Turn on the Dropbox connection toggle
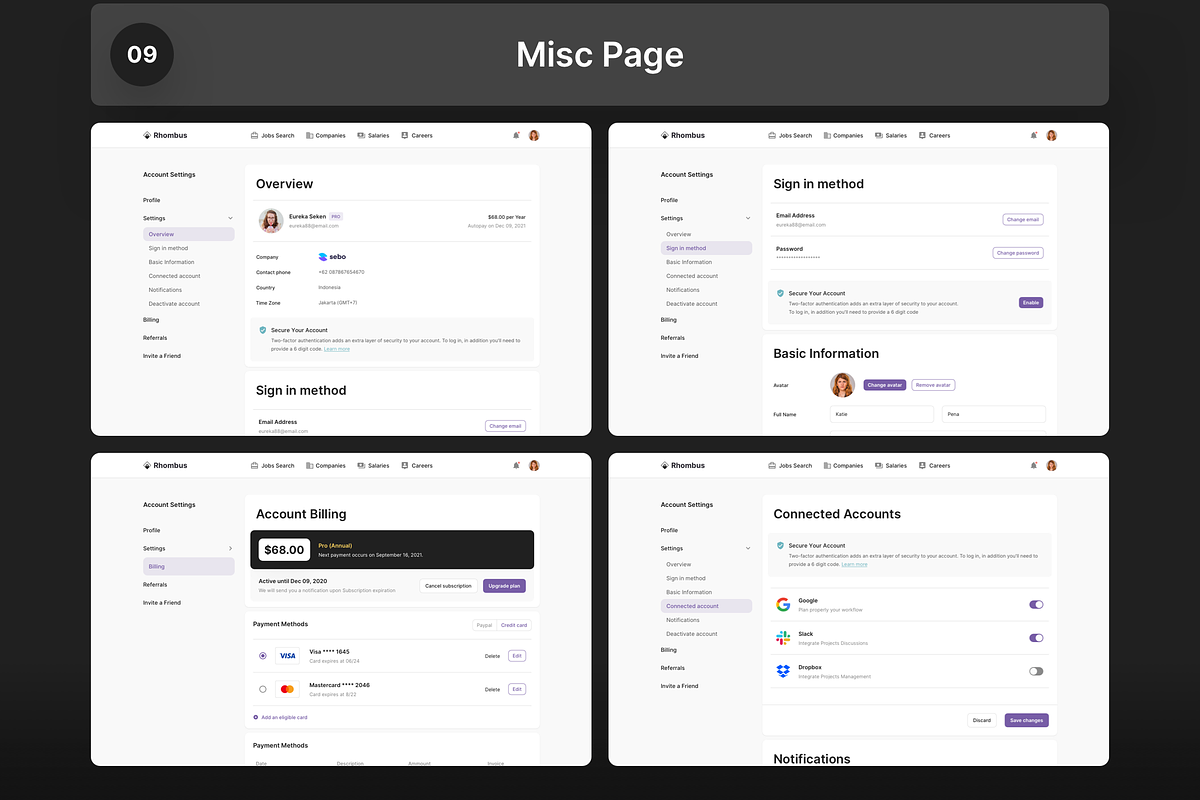 tap(1036, 671)
